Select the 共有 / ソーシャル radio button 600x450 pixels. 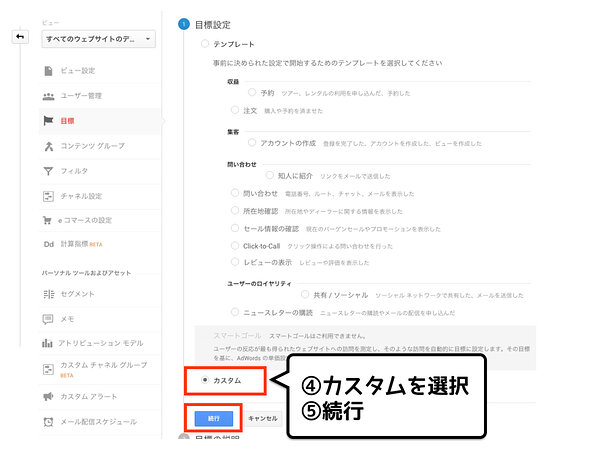[305, 294]
